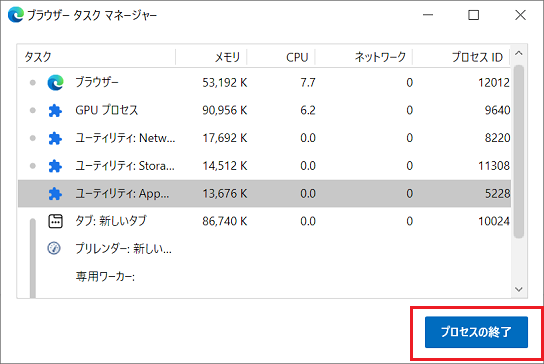Screen dimensions: 544x364
Task: Click CPU value 6.2
Action: pyautogui.click(x=308, y=111)
